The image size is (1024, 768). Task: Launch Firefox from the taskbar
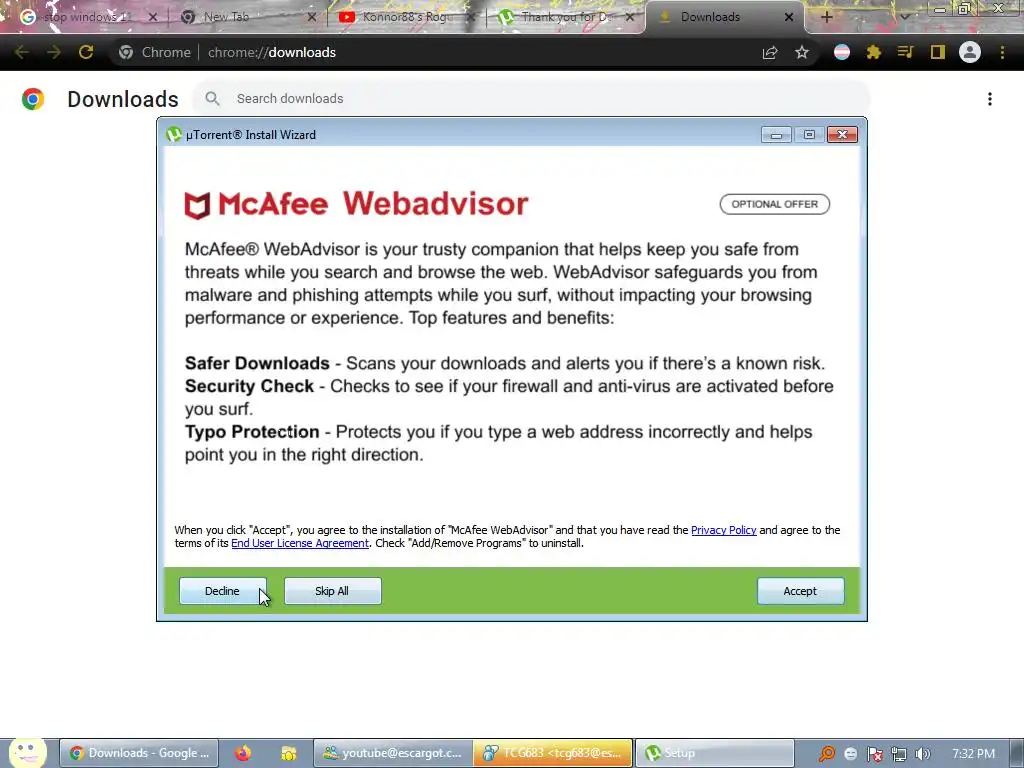tap(243, 753)
